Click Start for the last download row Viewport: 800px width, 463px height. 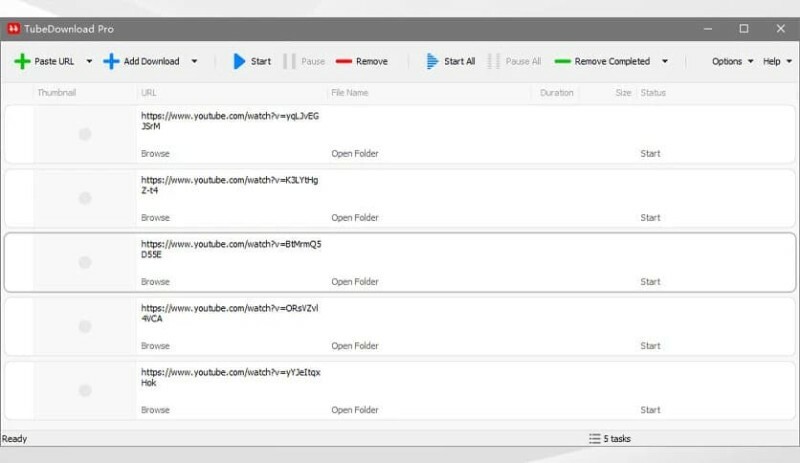[x=650, y=410]
